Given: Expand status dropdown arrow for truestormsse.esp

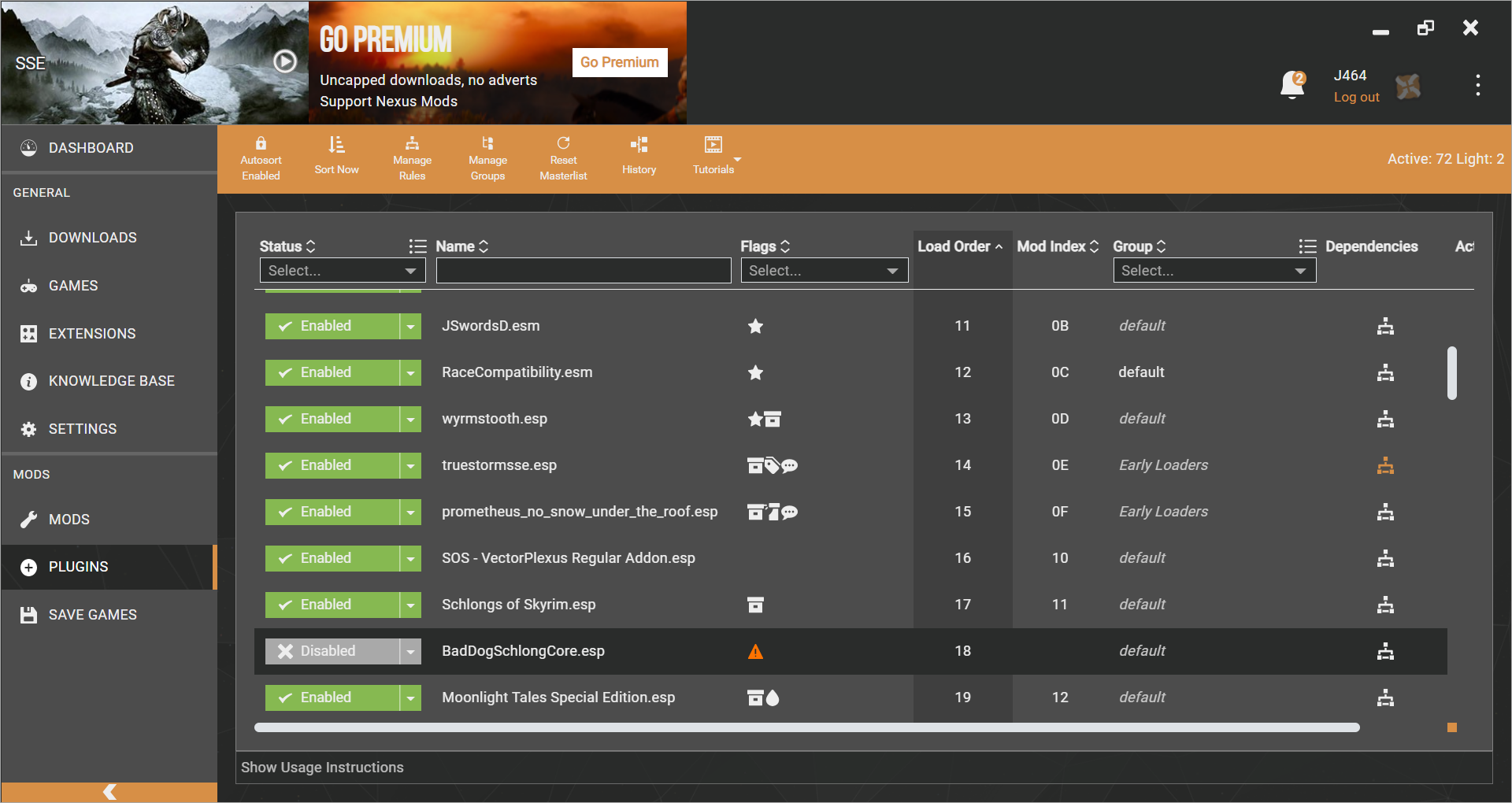Looking at the screenshot, I should click(410, 465).
